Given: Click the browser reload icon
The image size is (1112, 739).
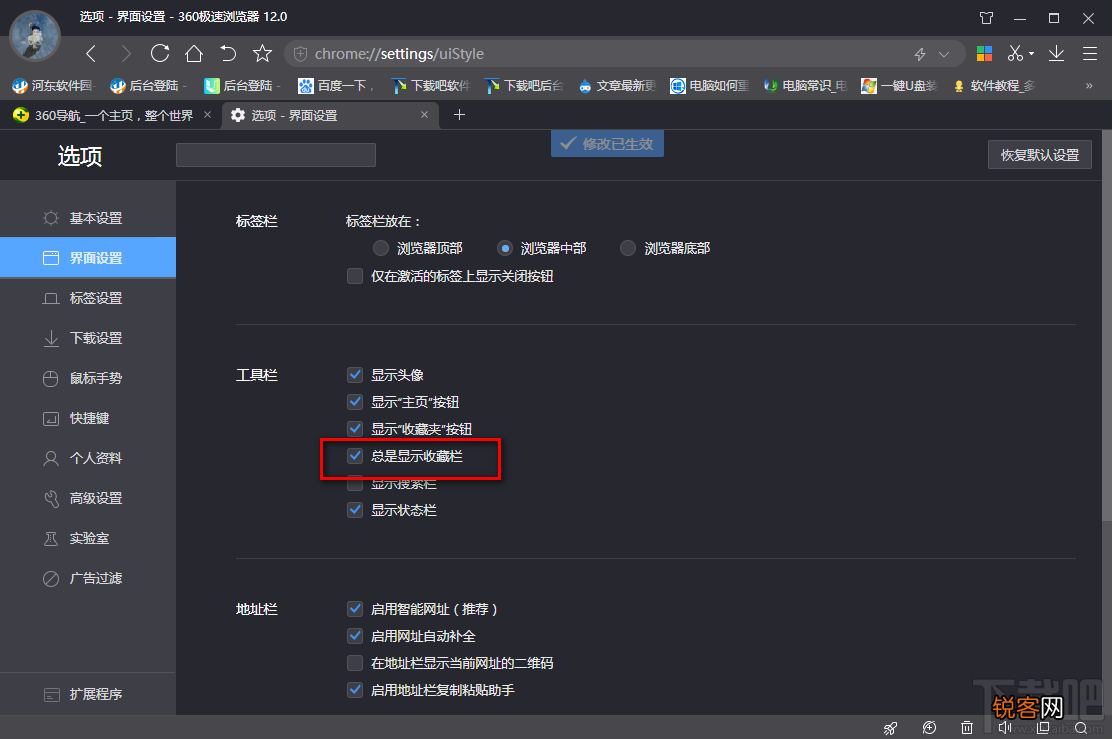Looking at the screenshot, I should pyautogui.click(x=160, y=53).
